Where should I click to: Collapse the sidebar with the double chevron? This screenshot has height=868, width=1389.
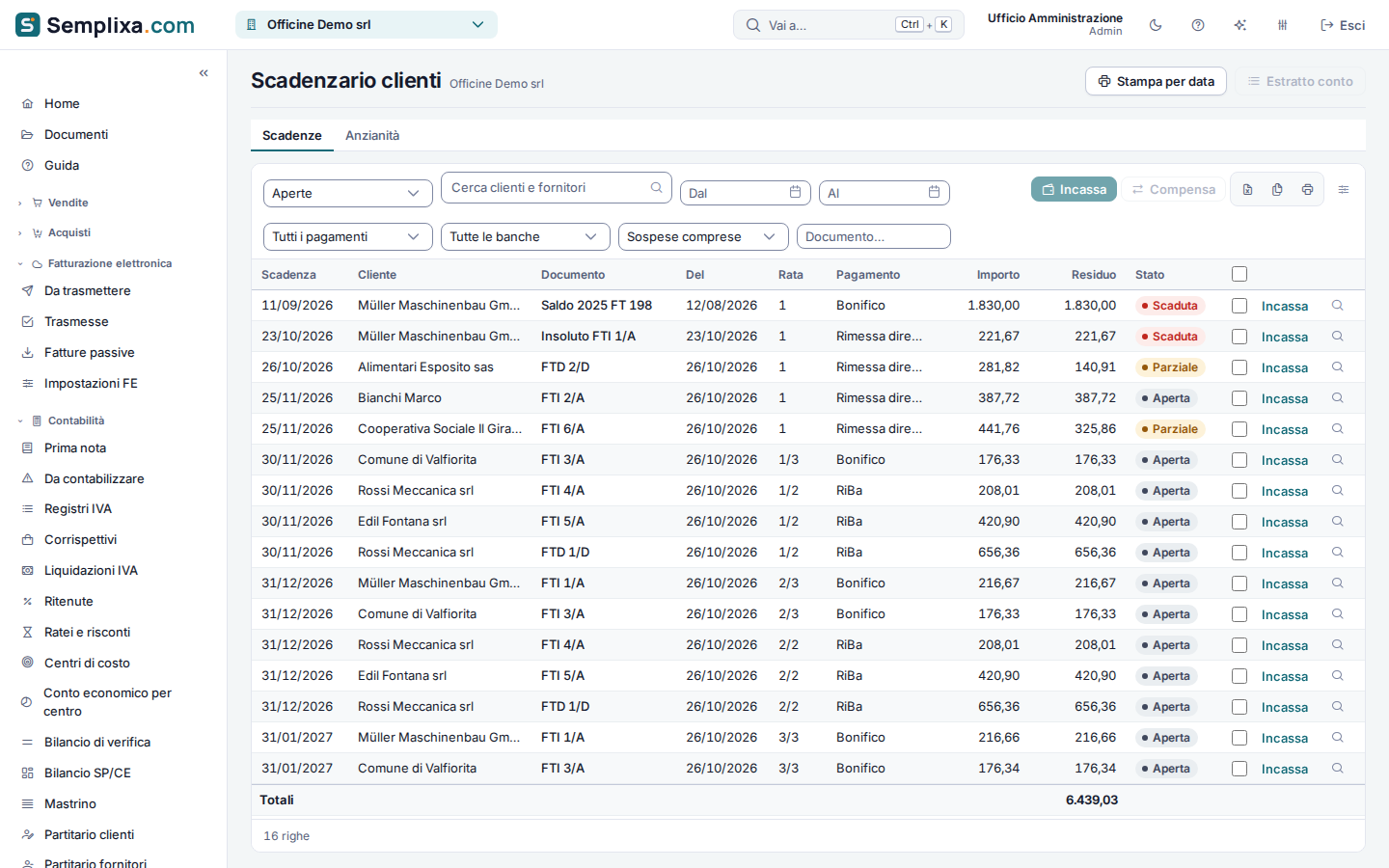(x=204, y=73)
